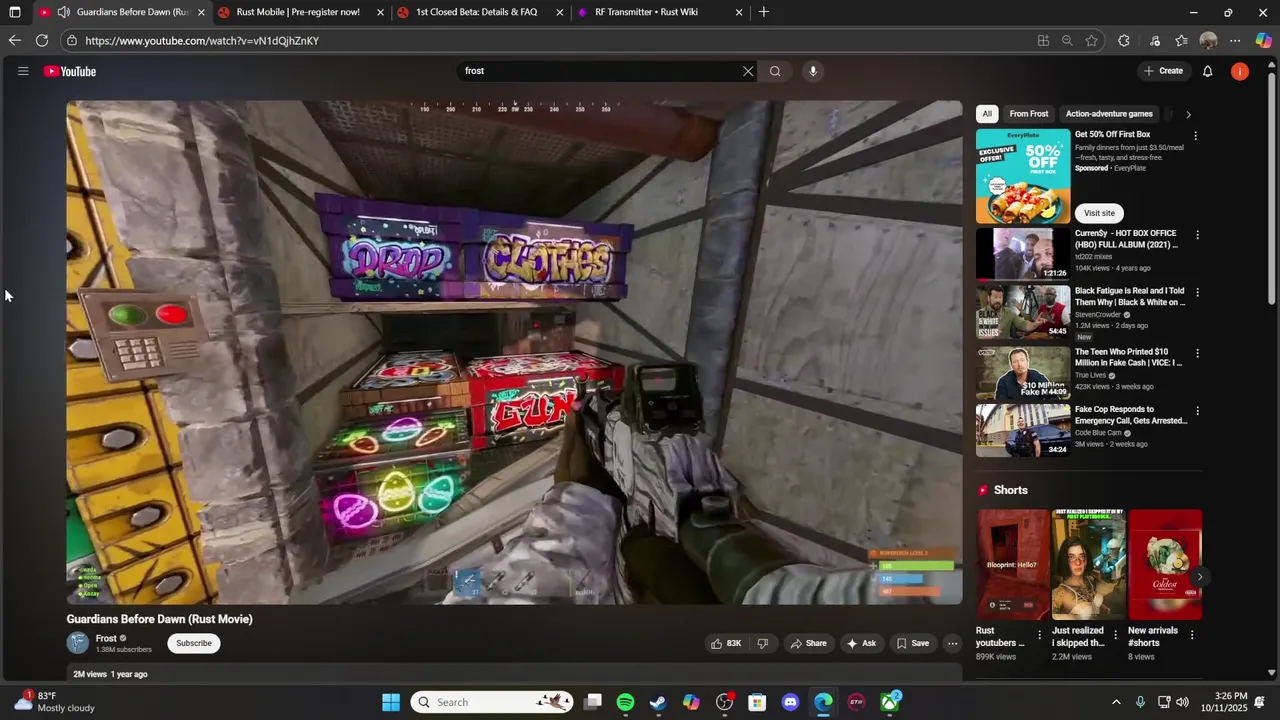Viewport: 1280px width, 720px height.
Task: Open YouTube notifications bell
Action: [x=1208, y=71]
